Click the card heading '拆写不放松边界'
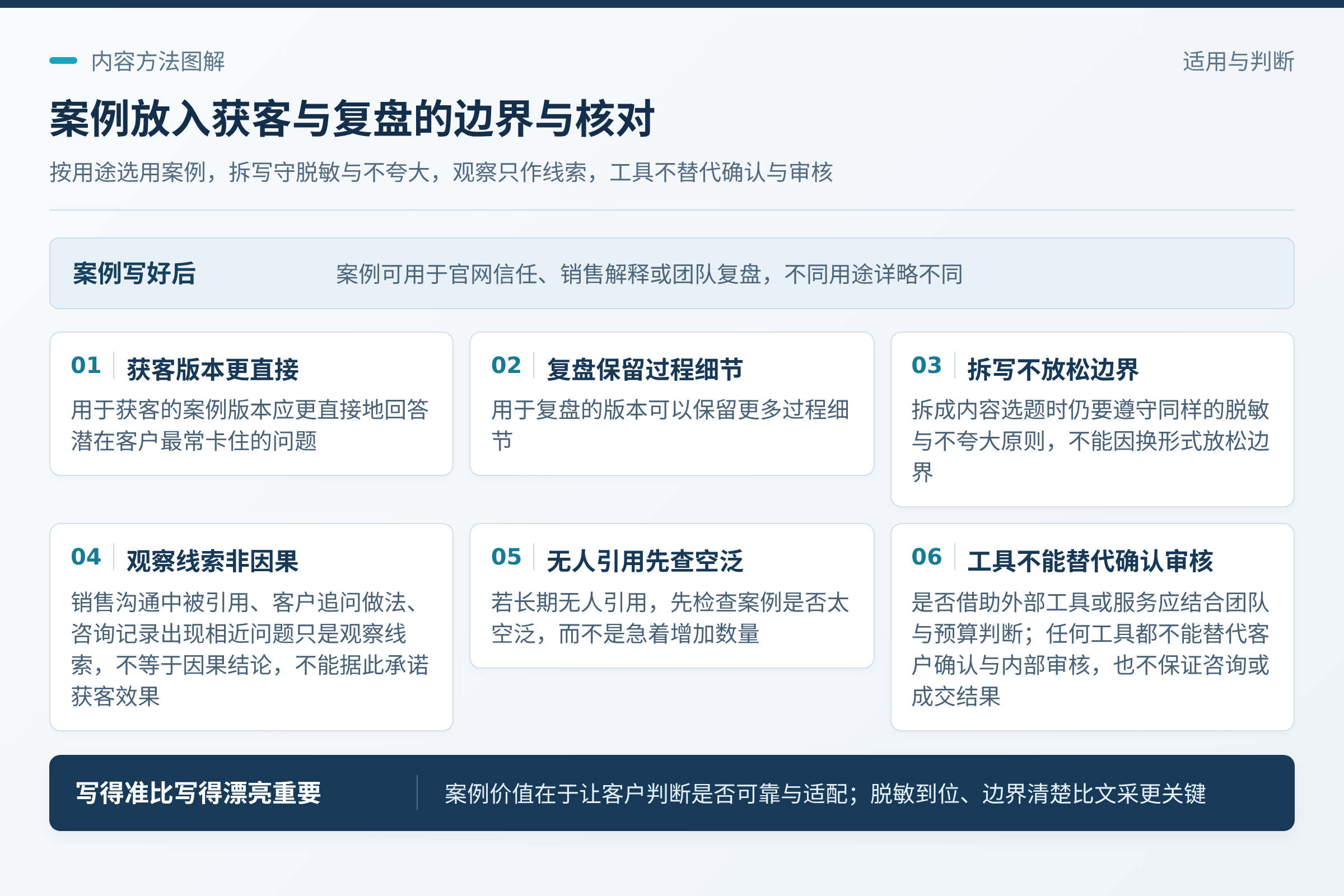Image resolution: width=1344 pixels, height=896 pixels. click(1053, 369)
